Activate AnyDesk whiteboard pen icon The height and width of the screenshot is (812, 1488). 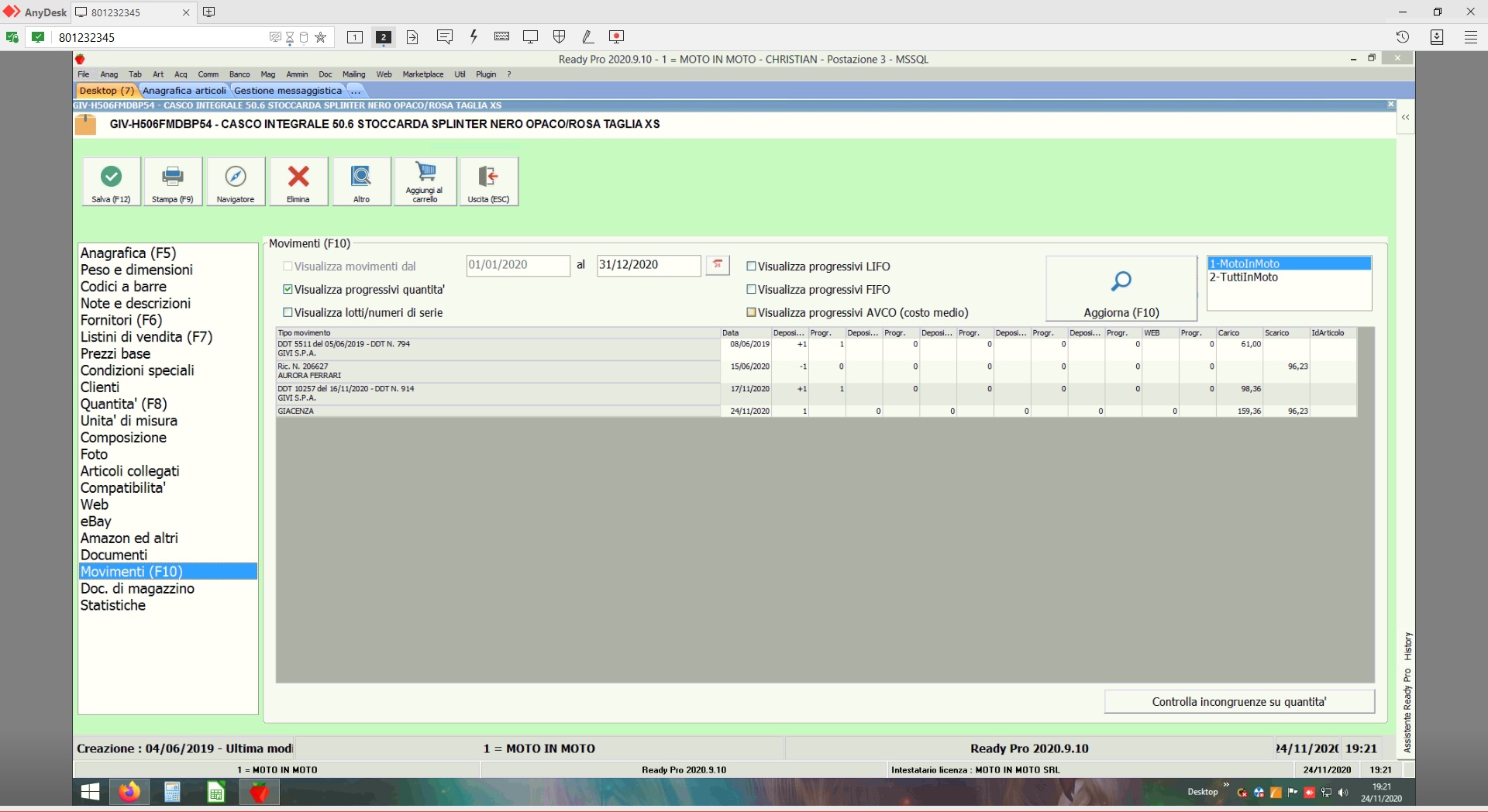click(x=587, y=36)
